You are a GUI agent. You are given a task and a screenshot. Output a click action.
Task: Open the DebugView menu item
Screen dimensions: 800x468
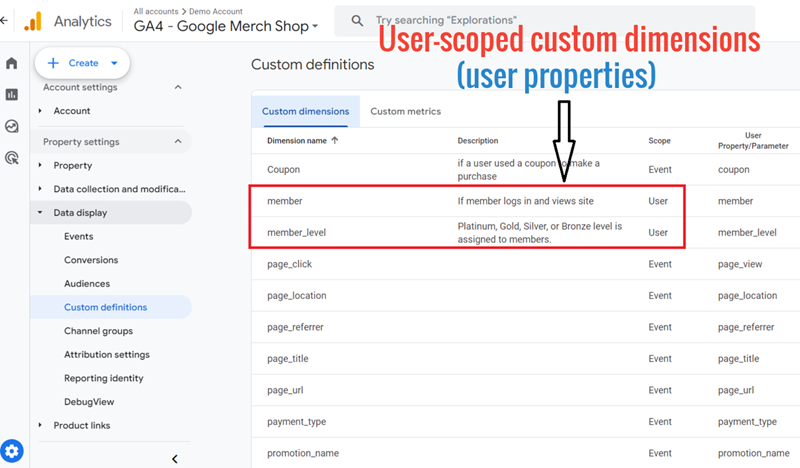(89, 402)
